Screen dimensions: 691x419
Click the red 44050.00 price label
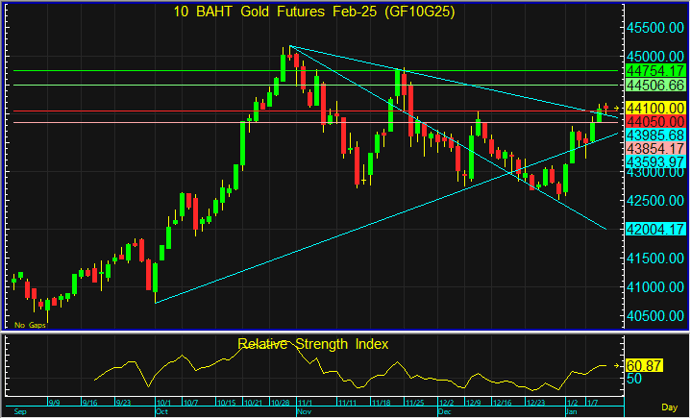pos(654,121)
